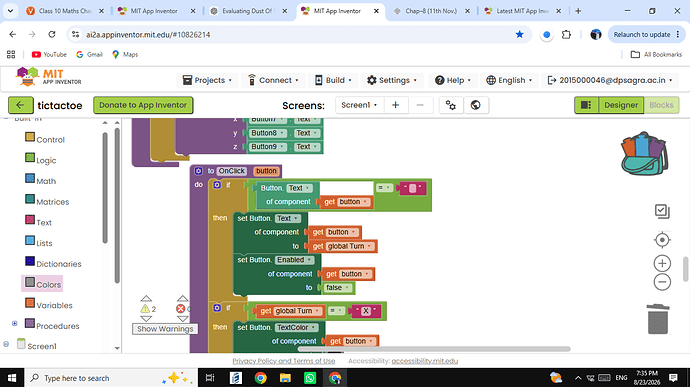Open WhatsApp from the taskbar
Image resolution: width=690 pixels, height=387 pixels.
click(310, 378)
